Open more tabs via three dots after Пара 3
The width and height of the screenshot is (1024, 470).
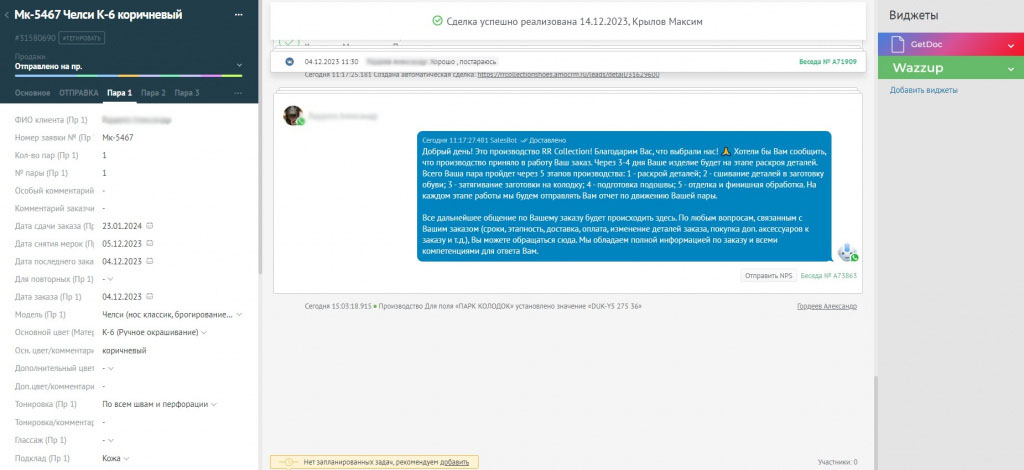[x=238, y=93]
